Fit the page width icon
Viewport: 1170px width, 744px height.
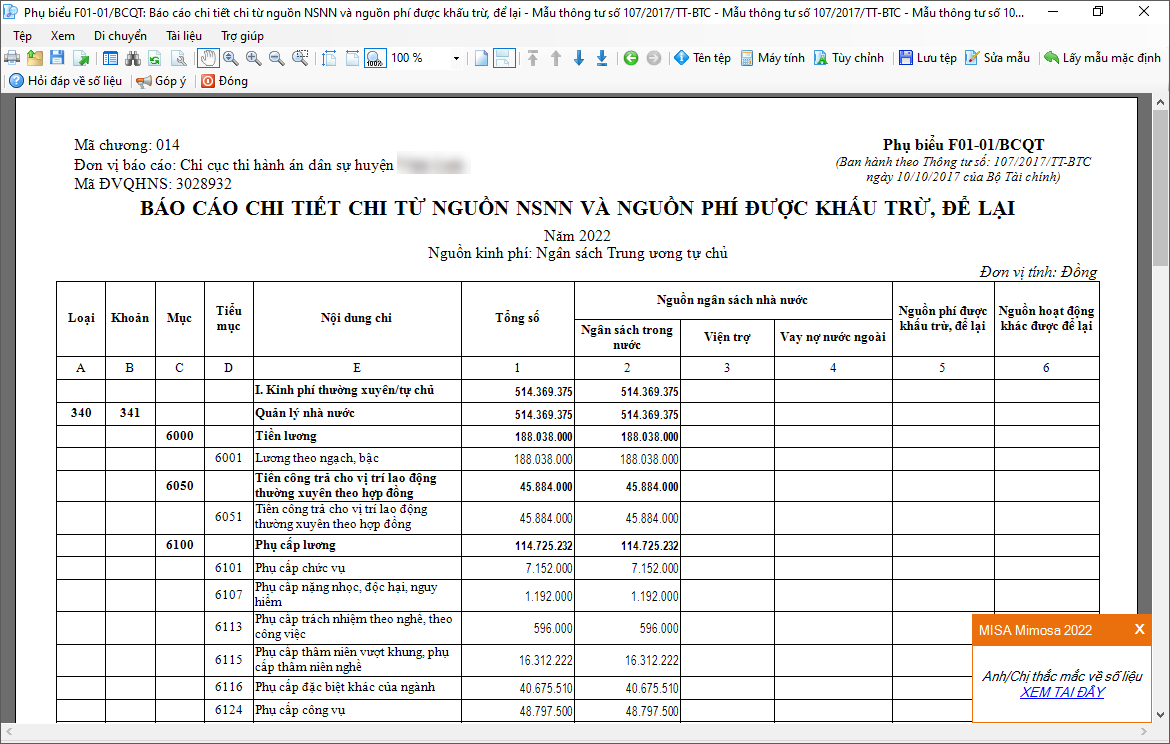pyautogui.click(x=352, y=58)
